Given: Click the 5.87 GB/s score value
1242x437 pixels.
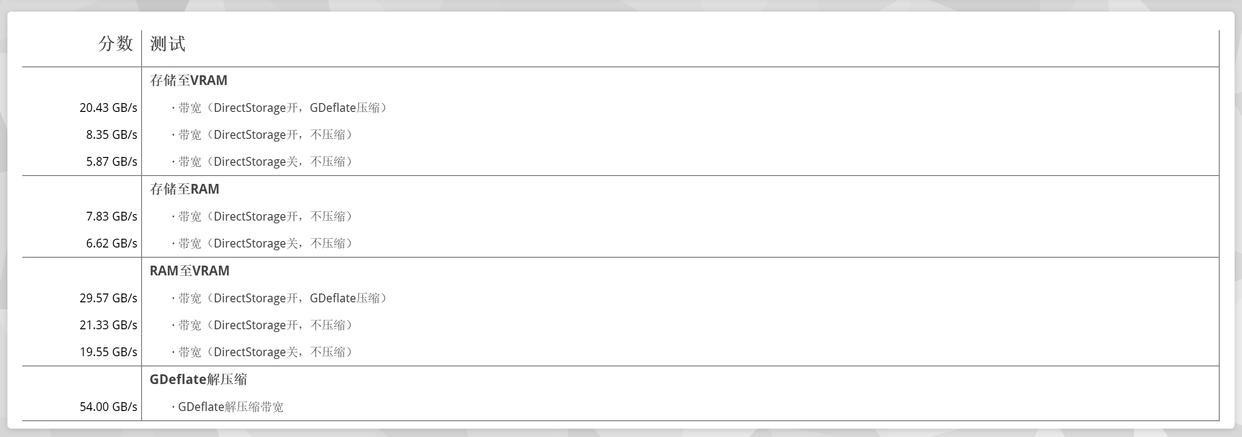Looking at the screenshot, I should tap(111, 162).
